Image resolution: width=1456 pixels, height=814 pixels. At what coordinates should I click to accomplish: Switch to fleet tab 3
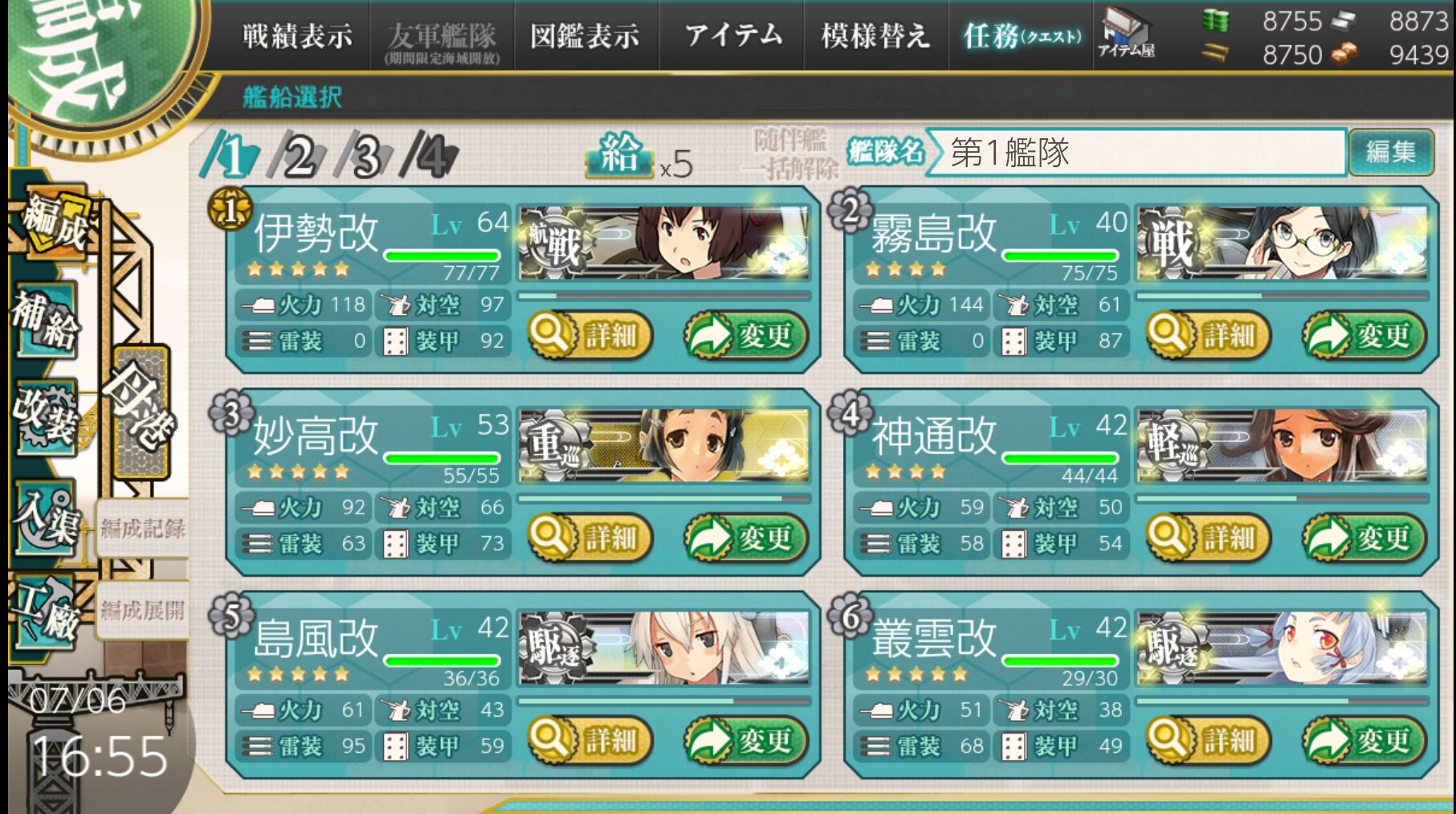pyautogui.click(x=363, y=155)
